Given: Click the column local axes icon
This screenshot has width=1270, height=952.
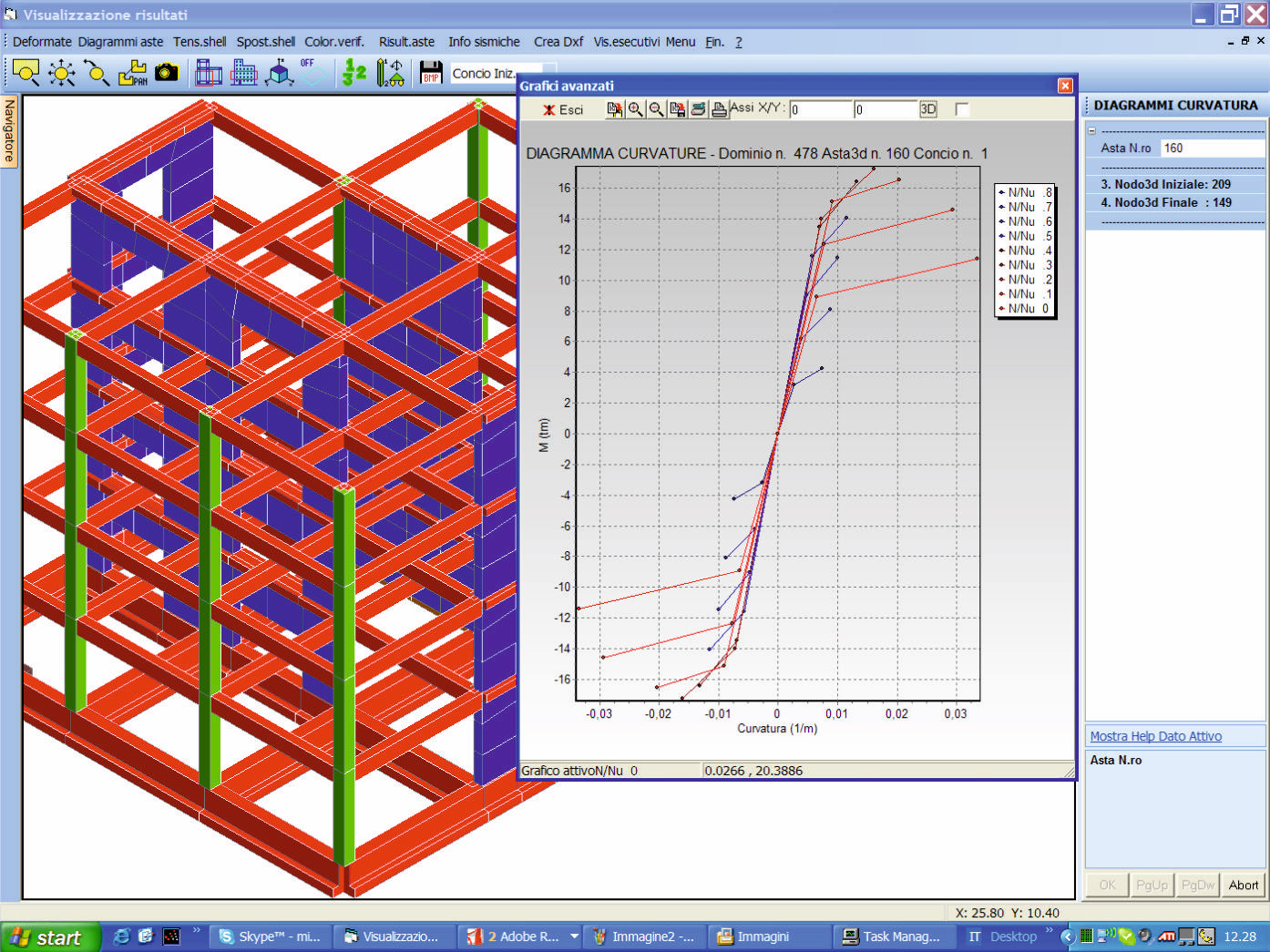Looking at the screenshot, I should [390, 73].
